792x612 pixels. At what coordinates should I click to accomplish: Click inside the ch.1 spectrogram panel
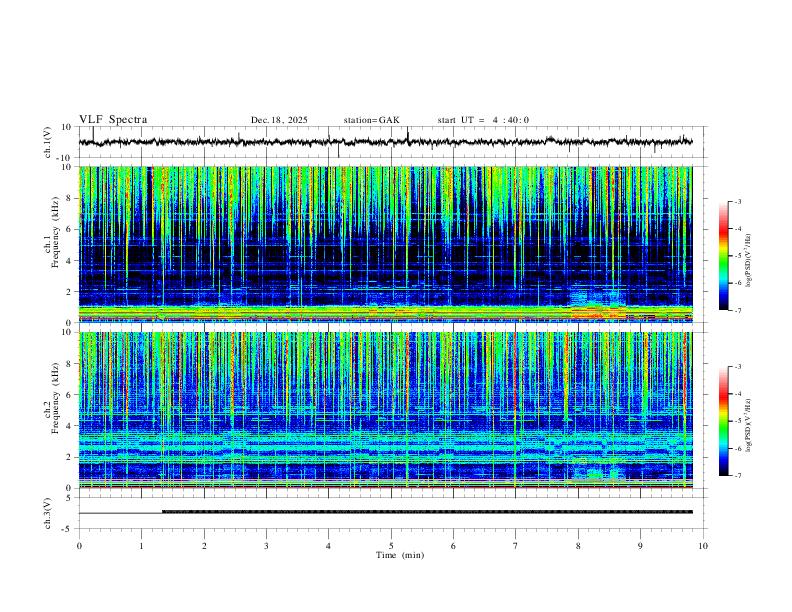386,244
